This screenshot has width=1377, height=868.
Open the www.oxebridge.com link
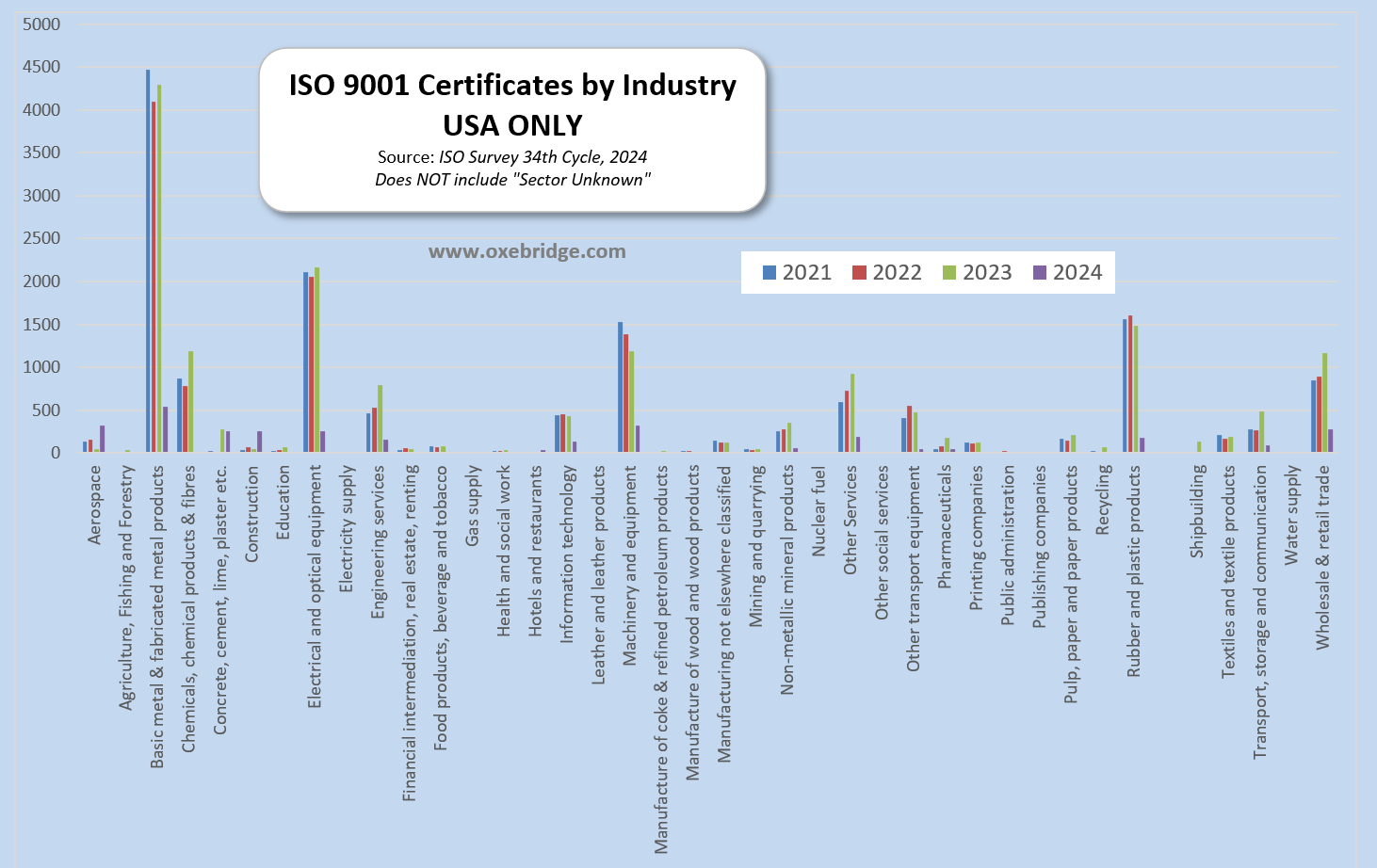tap(526, 251)
